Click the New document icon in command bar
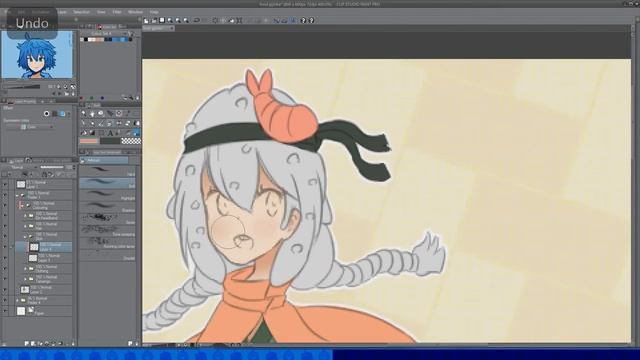This screenshot has height=360, width=640. 146,20
